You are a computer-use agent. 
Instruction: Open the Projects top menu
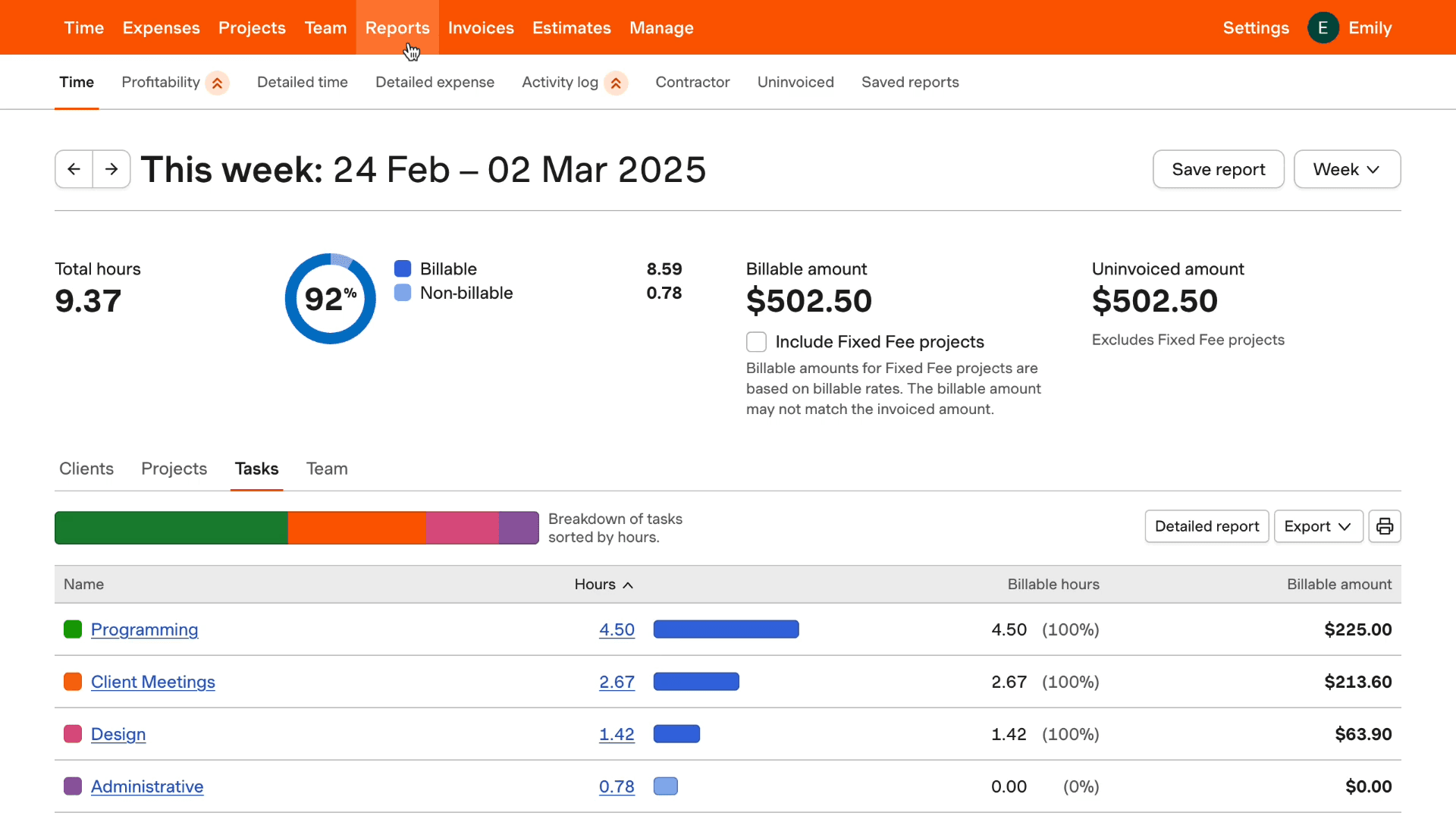click(x=253, y=28)
